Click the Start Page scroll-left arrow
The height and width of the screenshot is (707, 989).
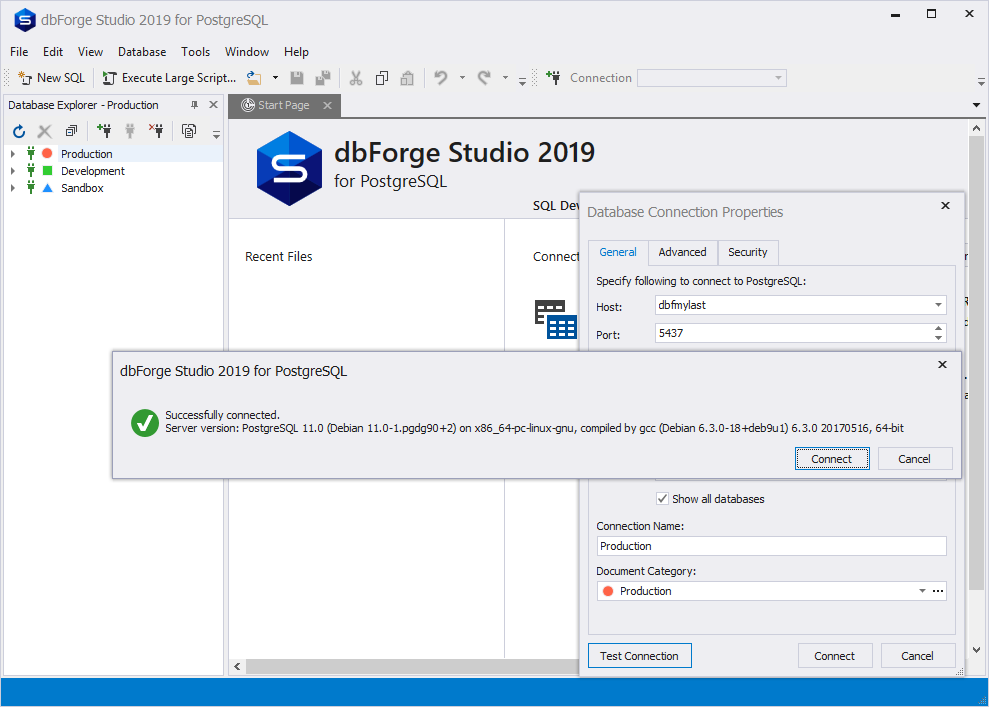click(237, 666)
